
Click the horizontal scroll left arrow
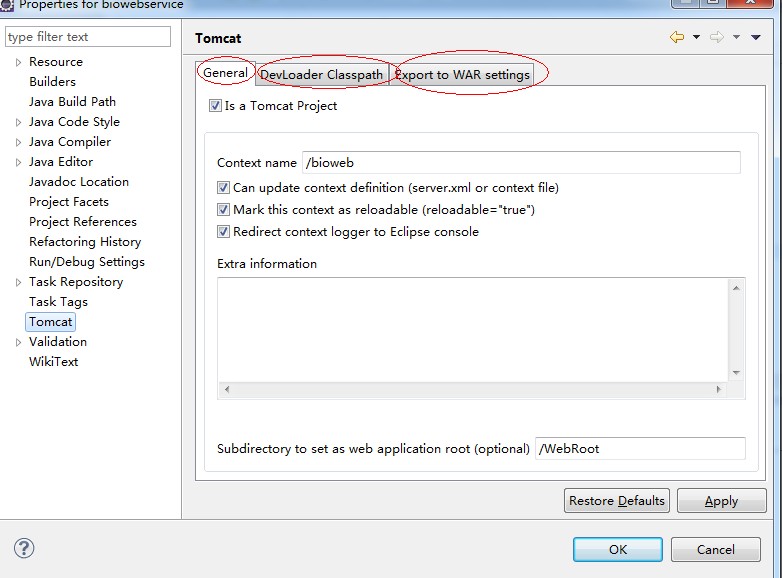pyautogui.click(x=227, y=389)
